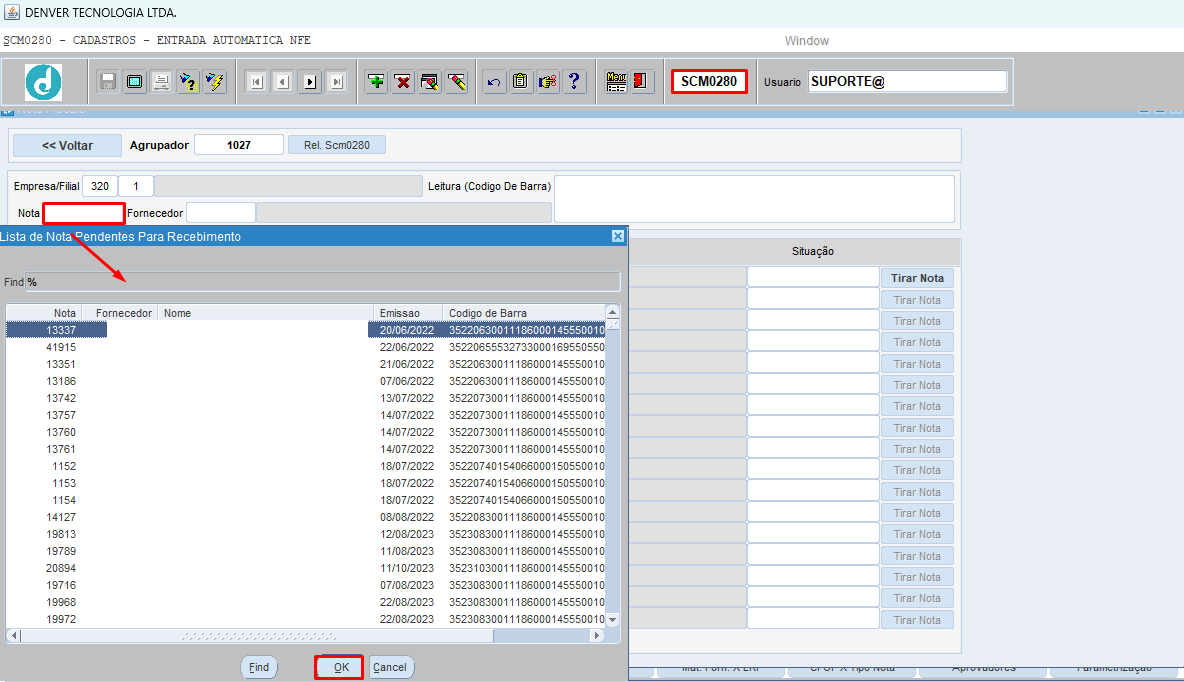This screenshot has width=1184, height=682.
Task: Open help with the question mark icon
Action: 574,82
